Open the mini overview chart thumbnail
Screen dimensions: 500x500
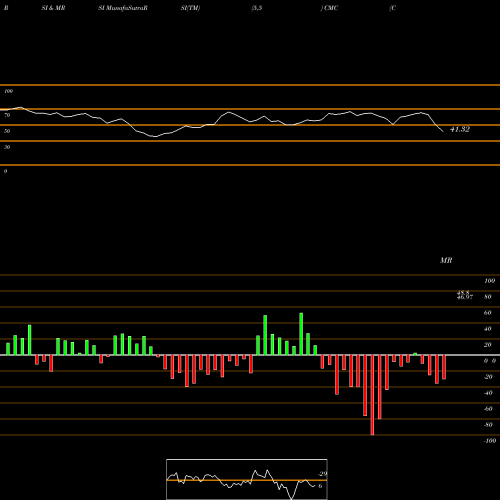(x=247, y=479)
